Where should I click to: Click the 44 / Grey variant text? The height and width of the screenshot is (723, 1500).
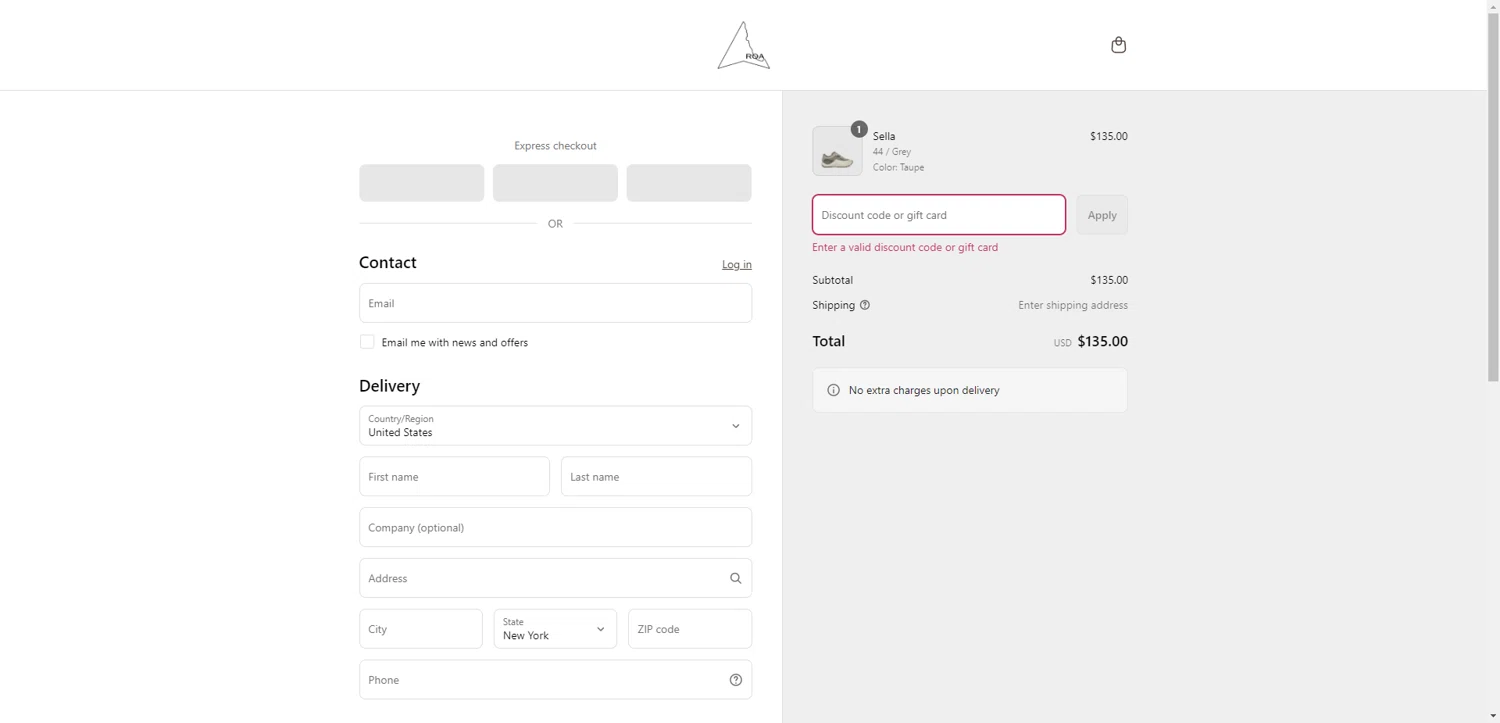(x=892, y=152)
